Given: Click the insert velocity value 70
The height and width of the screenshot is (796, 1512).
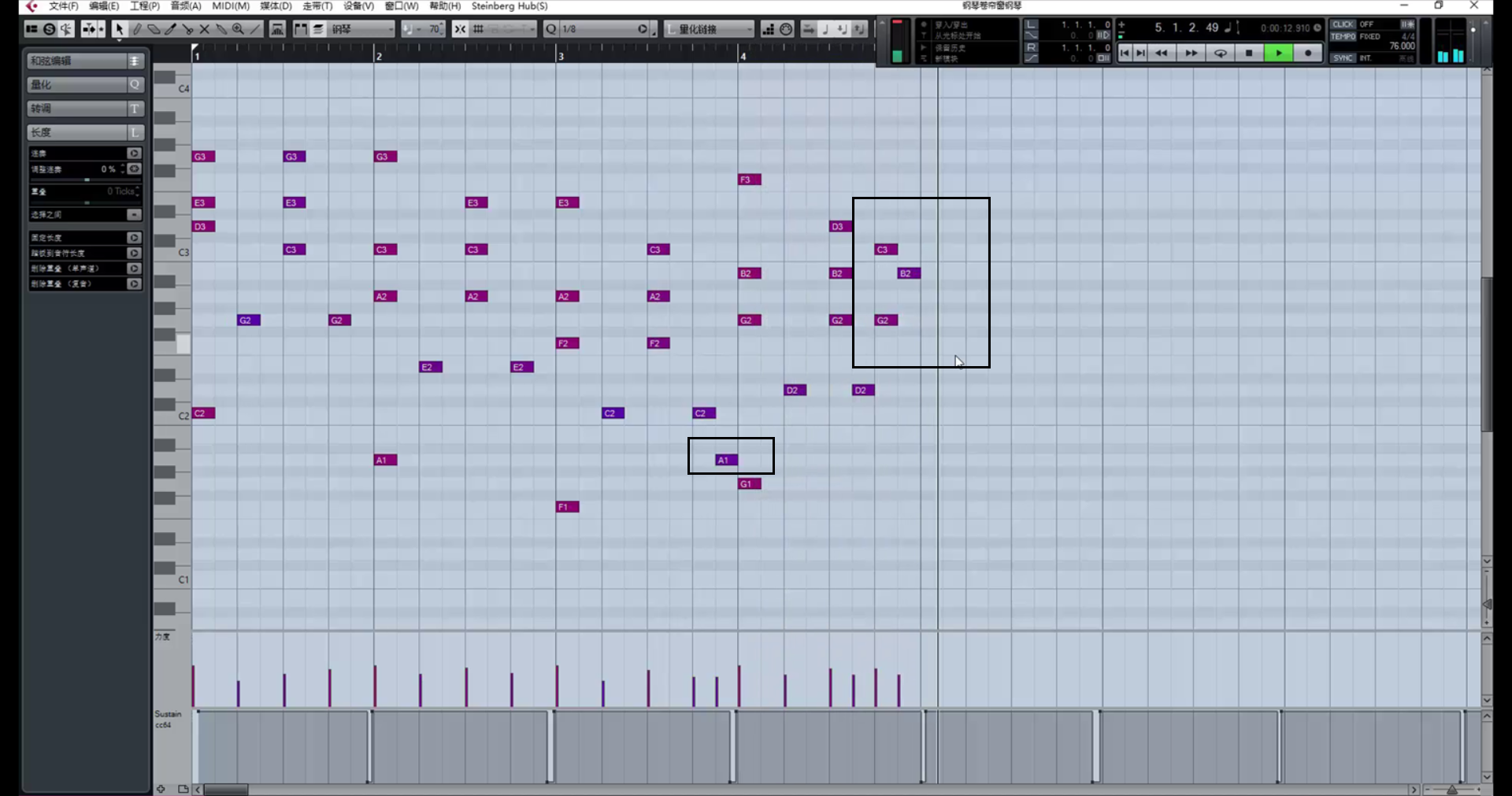Looking at the screenshot, I should click(x=435, y=29).
